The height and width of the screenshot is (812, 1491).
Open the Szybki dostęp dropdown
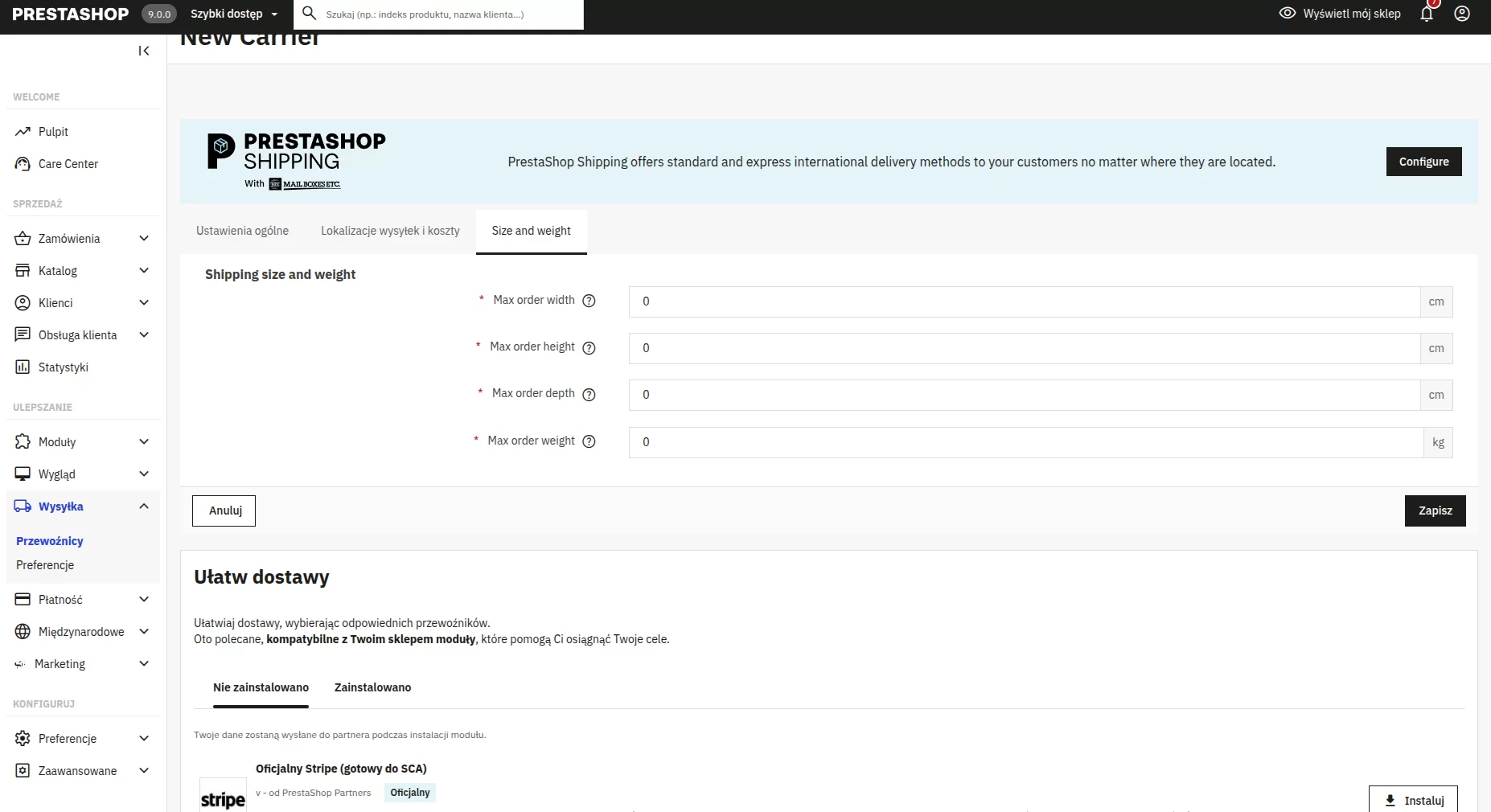click(x=234, y=14)
